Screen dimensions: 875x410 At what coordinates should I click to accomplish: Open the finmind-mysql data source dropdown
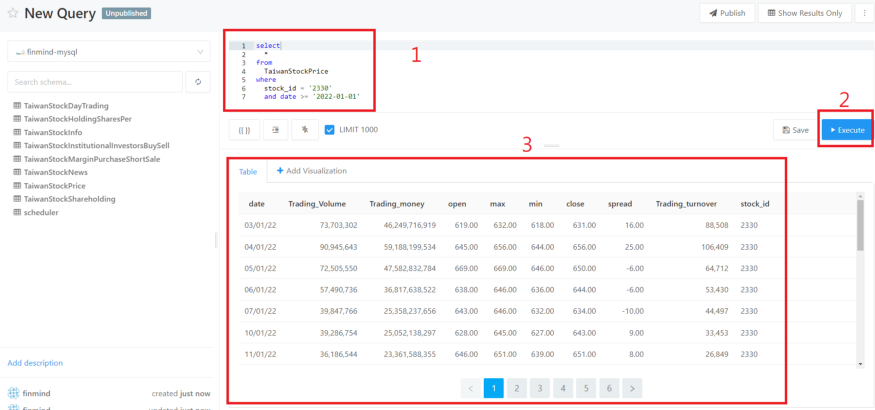coord(108,51)
